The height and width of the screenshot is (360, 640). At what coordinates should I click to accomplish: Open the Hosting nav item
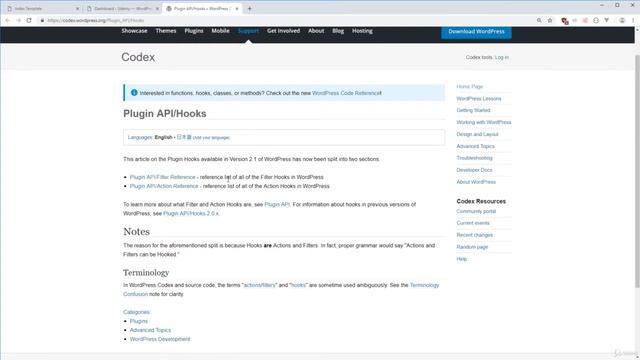coord(362,31)
